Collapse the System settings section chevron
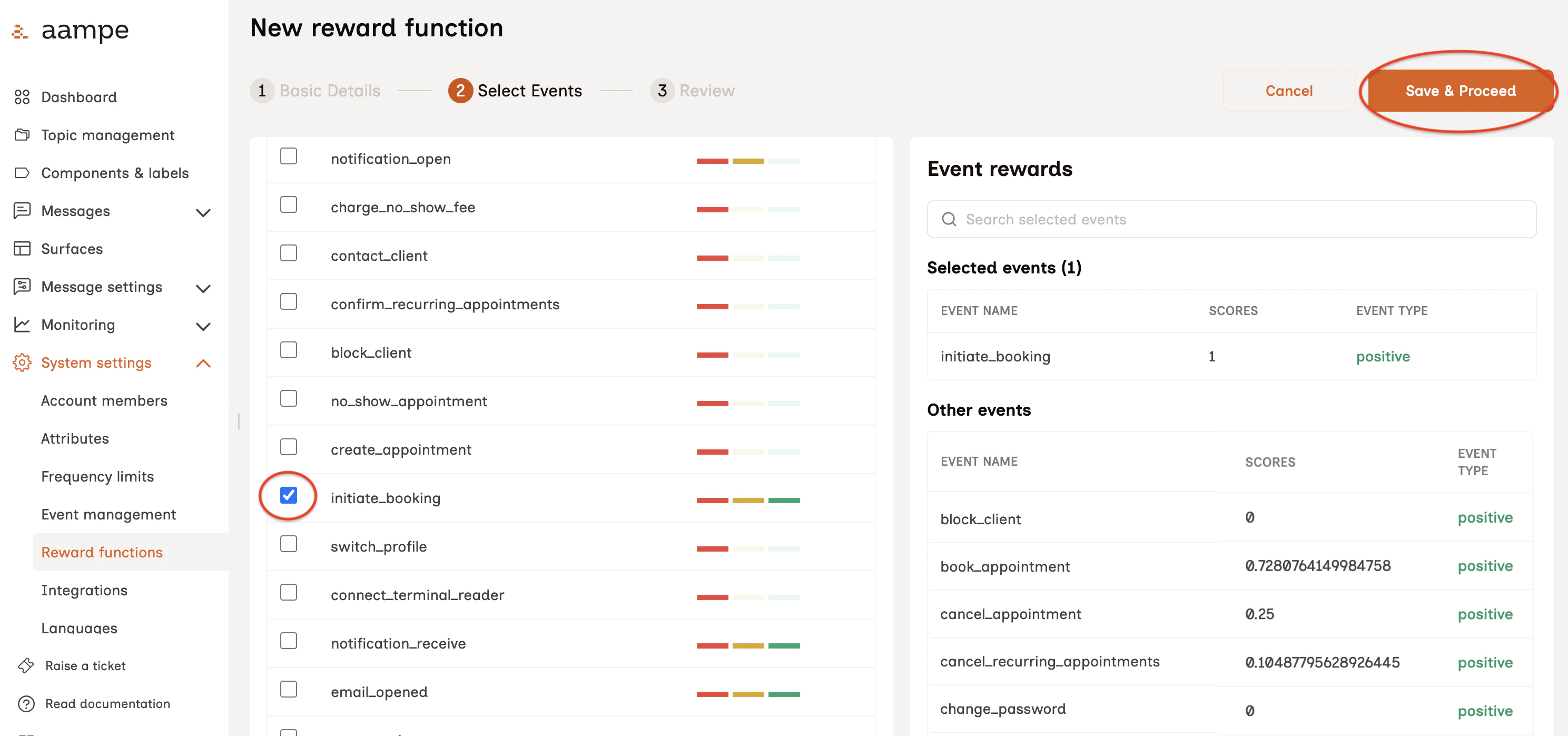The image size is (1568, 736). (x=203, y=364)
